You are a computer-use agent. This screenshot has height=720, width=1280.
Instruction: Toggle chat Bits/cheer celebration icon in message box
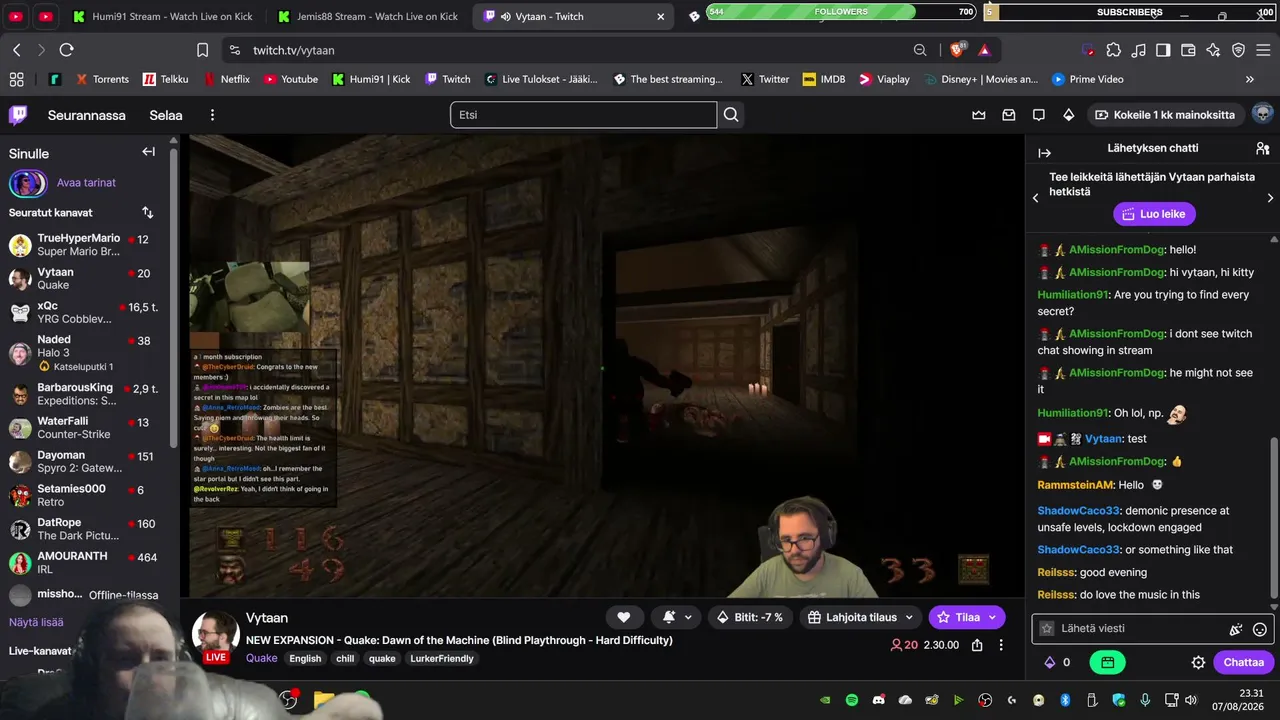(1236, 629)
